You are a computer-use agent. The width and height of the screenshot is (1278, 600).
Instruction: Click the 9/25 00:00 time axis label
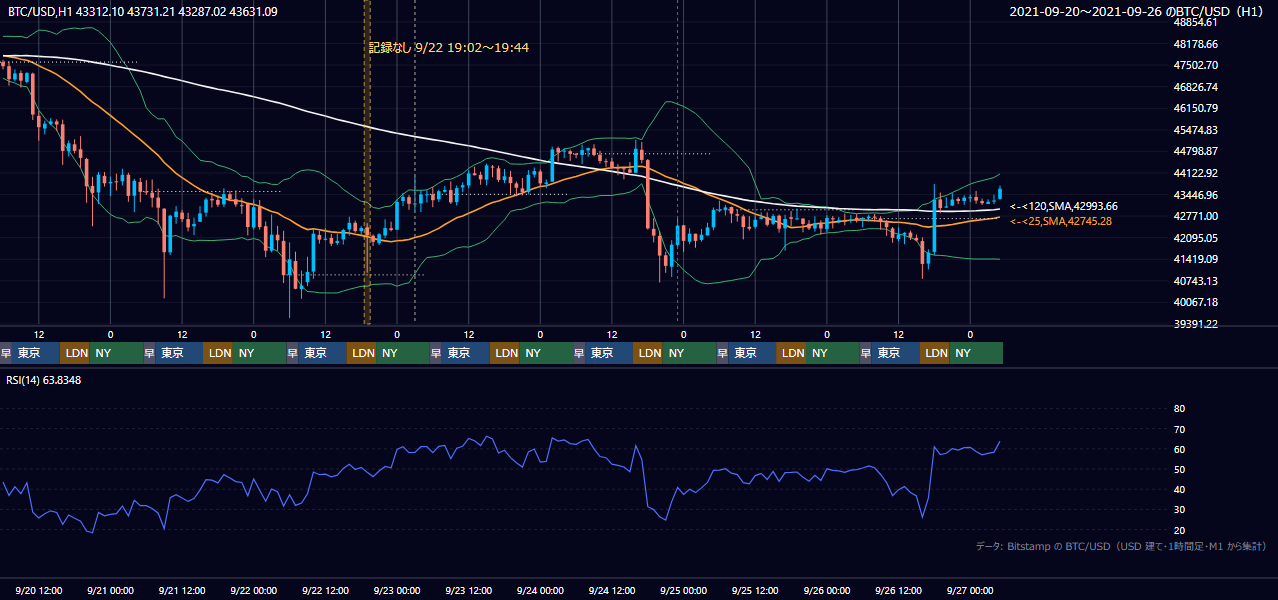684,590
